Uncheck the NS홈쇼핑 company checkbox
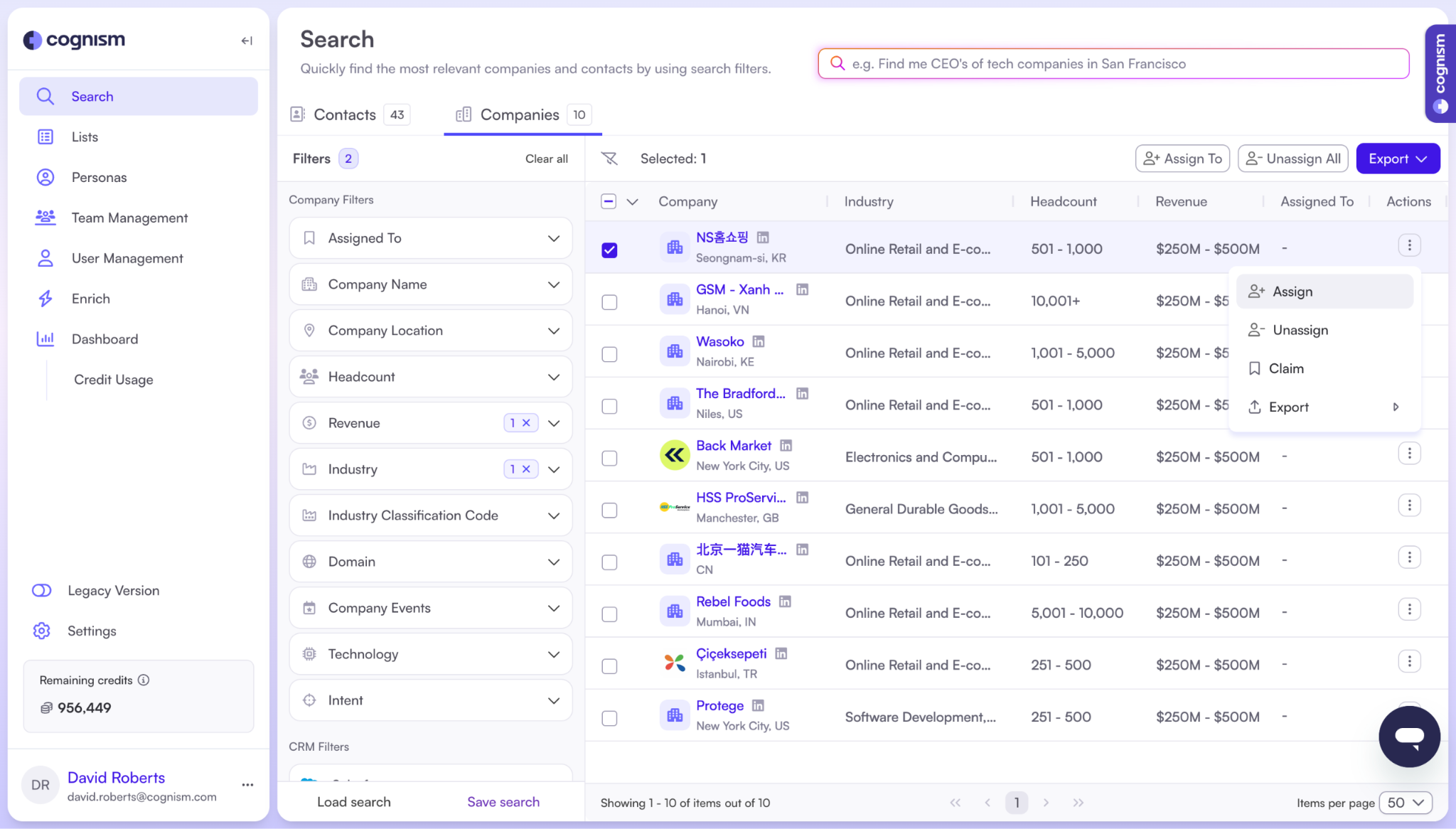Screen dimensions: 1456x829 click(x=609, y=250)
